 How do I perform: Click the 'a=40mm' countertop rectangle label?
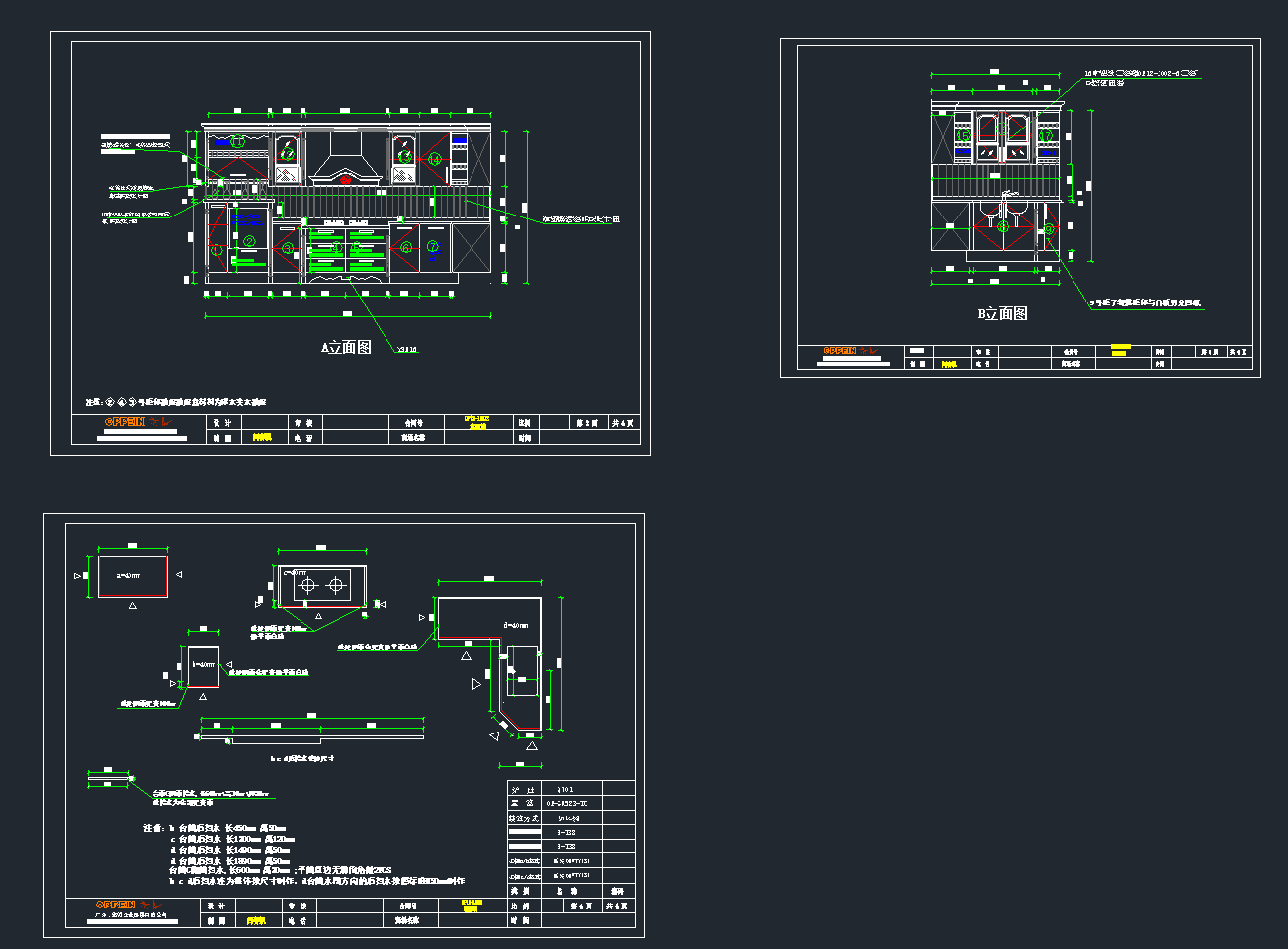click(x=129, y=575)
